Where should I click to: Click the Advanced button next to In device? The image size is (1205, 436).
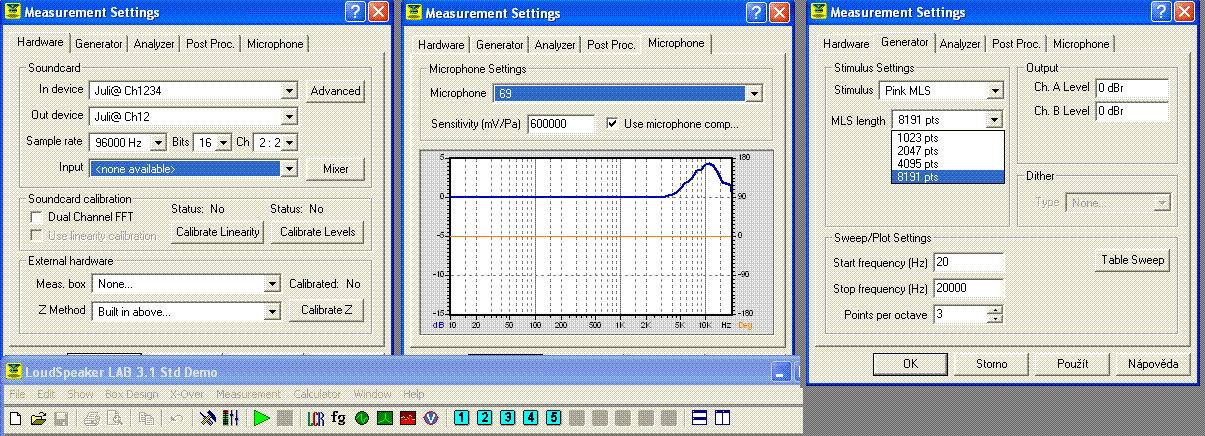pyautogui.click(x=336, y=91)
